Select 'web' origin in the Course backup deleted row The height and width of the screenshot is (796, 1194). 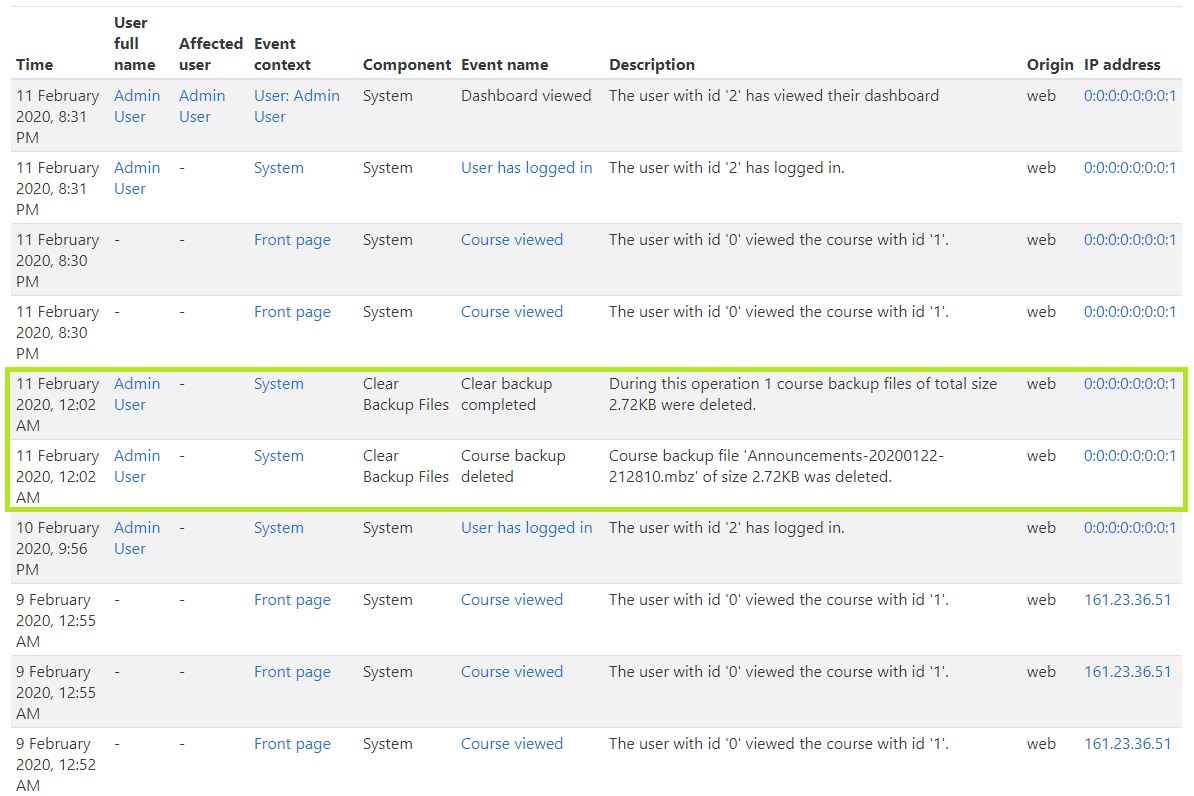(x=1041, y=456)
